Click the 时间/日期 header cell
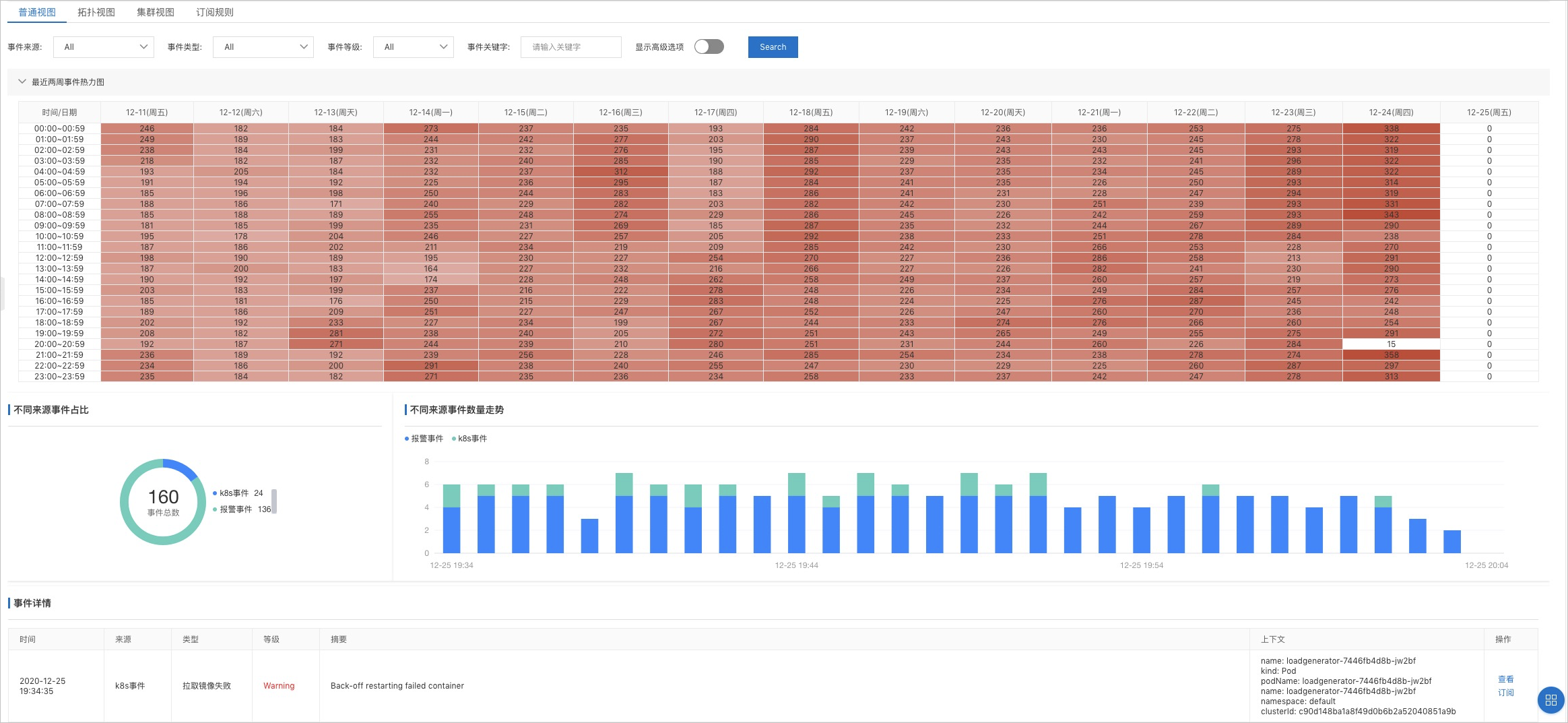Viewport: 1568px width, 723px height. pos(59,113)
